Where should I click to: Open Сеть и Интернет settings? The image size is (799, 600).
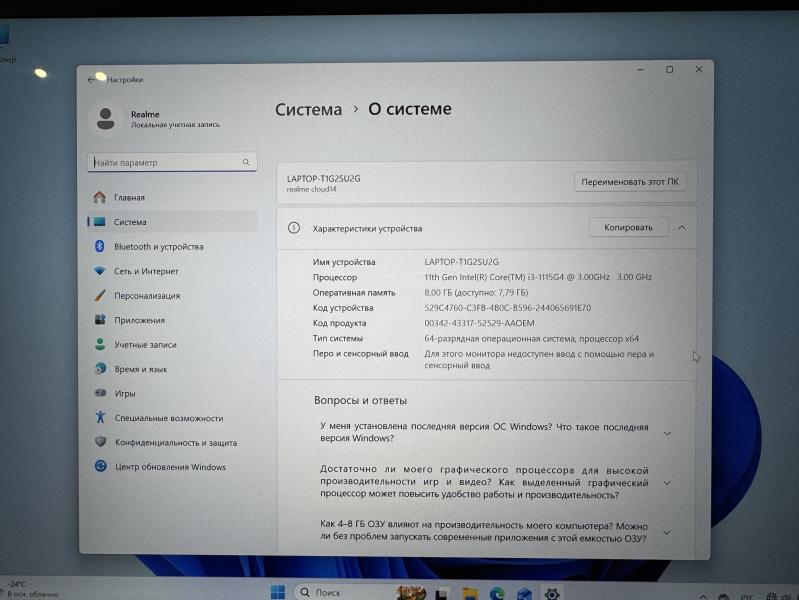click(146, 271)
